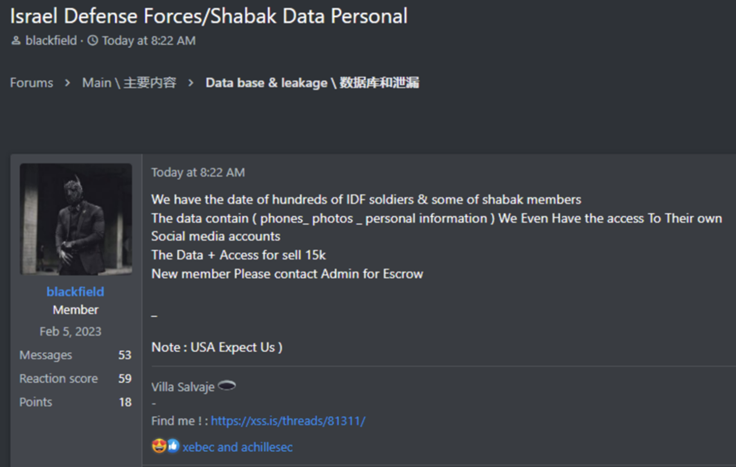Open blackfield username below the avatar
Screen dimensions: 736x467
(x=76, y=291)
